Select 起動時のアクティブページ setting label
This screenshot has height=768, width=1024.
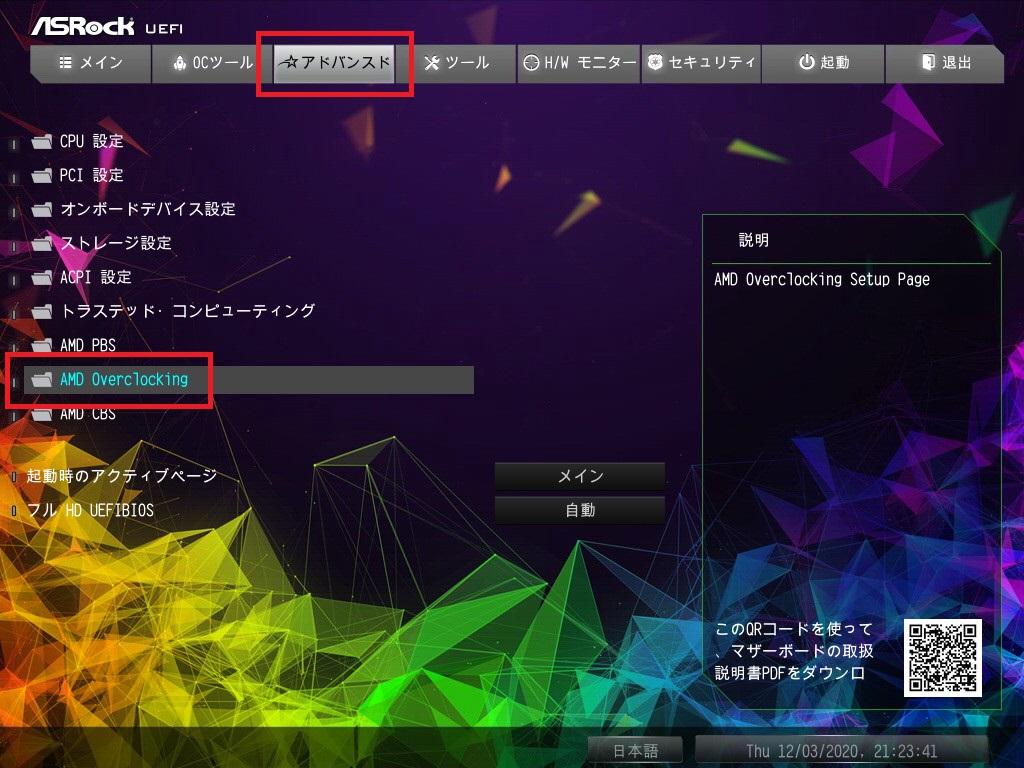[x=121, y=476]
